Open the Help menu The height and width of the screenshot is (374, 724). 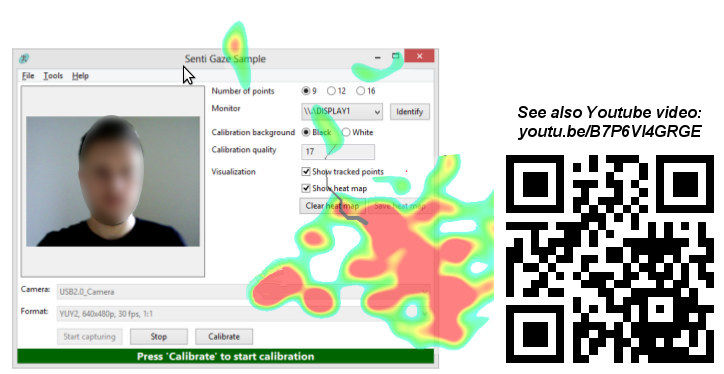point(80,76)
